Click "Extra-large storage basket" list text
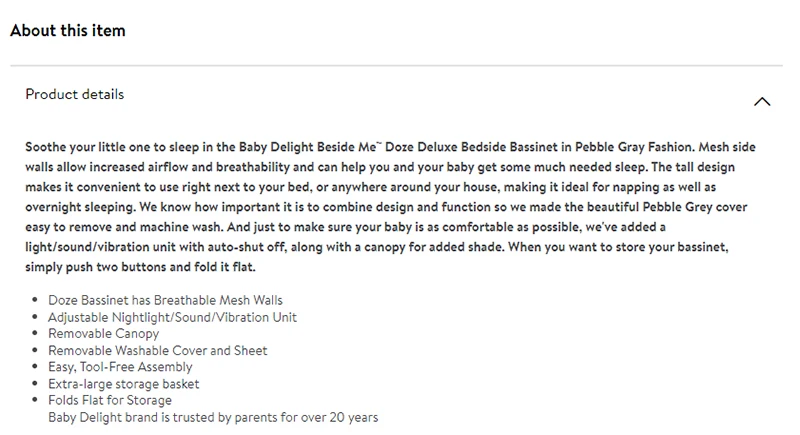This screenshot has width=800, height=435. [x=124, y=384]
